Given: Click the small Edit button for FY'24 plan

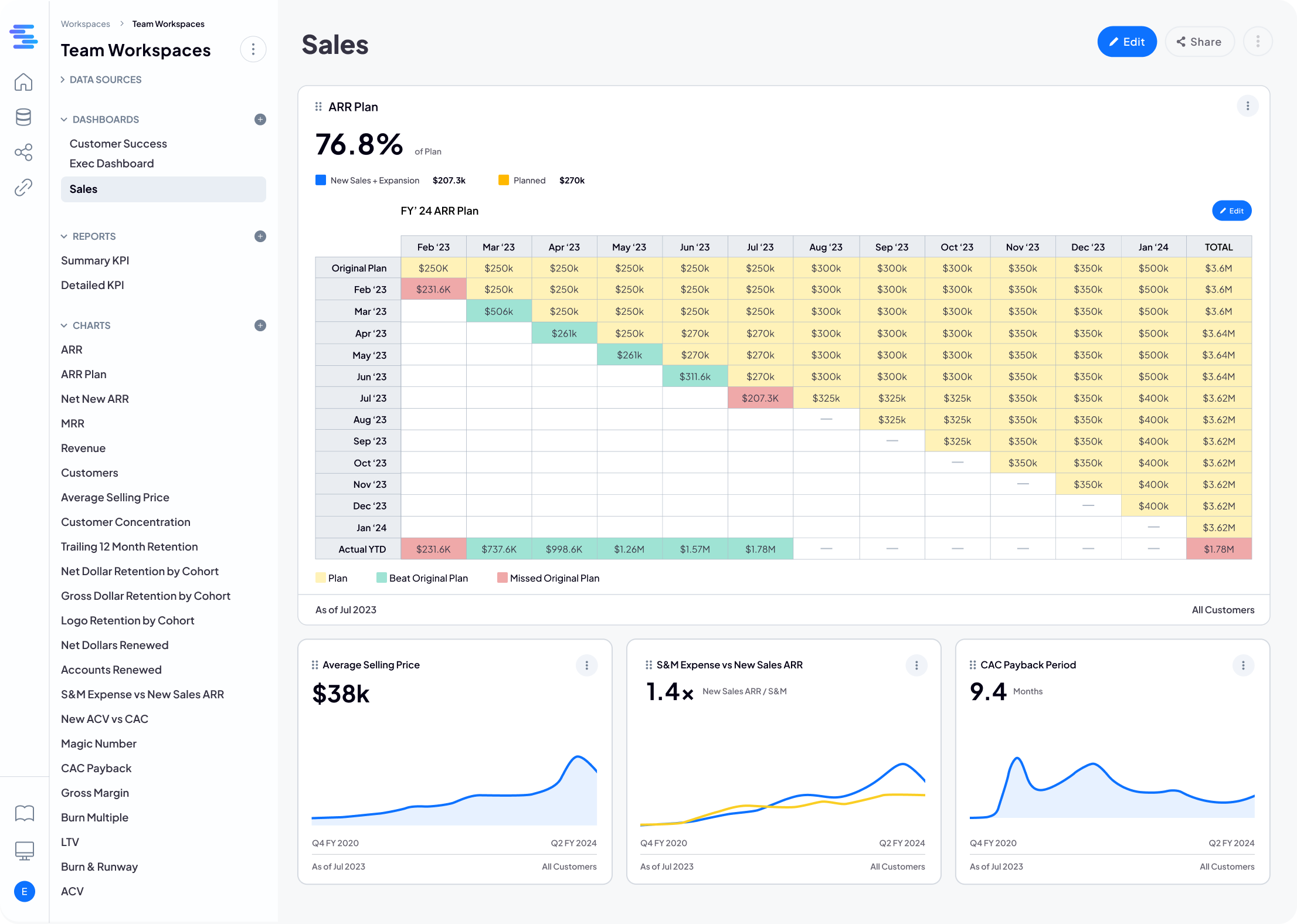Looking at the screenshot, I should [1231, 211].
